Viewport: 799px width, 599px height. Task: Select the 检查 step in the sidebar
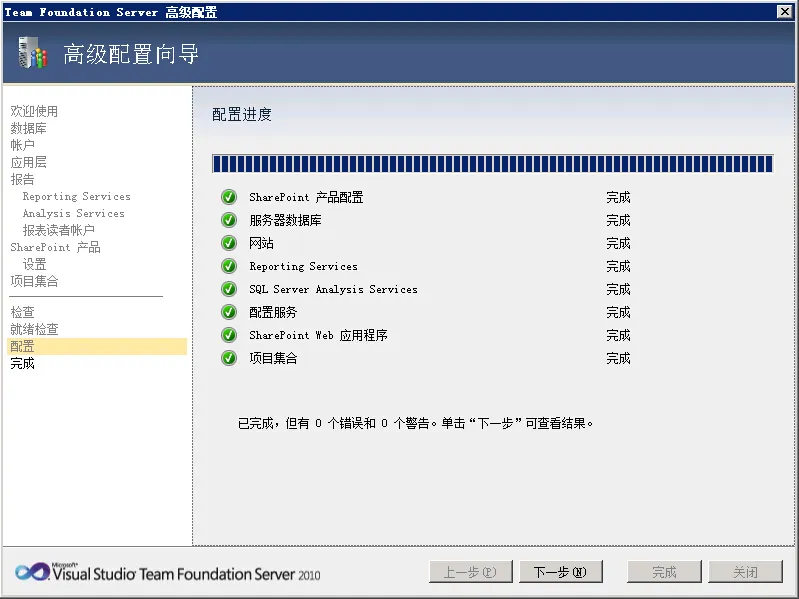tap(22, 312)
